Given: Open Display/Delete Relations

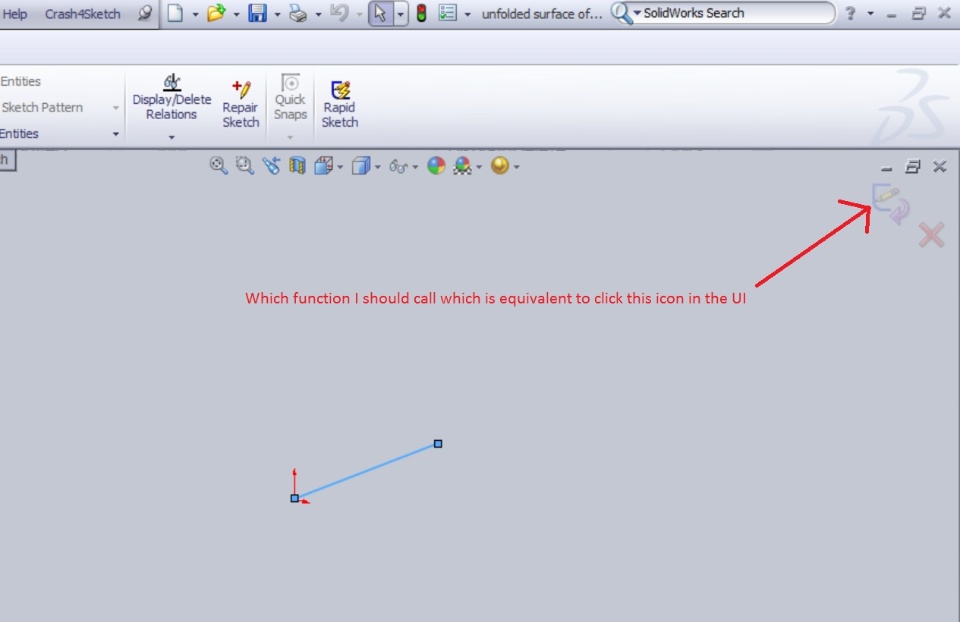Looking at the screenshot, I should 171,98.
